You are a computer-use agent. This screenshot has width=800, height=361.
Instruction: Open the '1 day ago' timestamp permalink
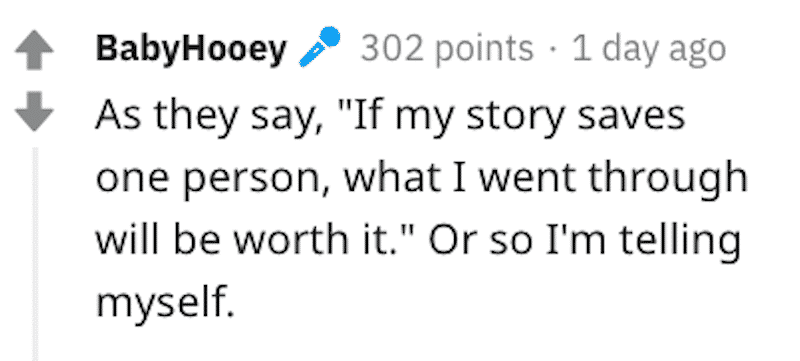point(648,50)
